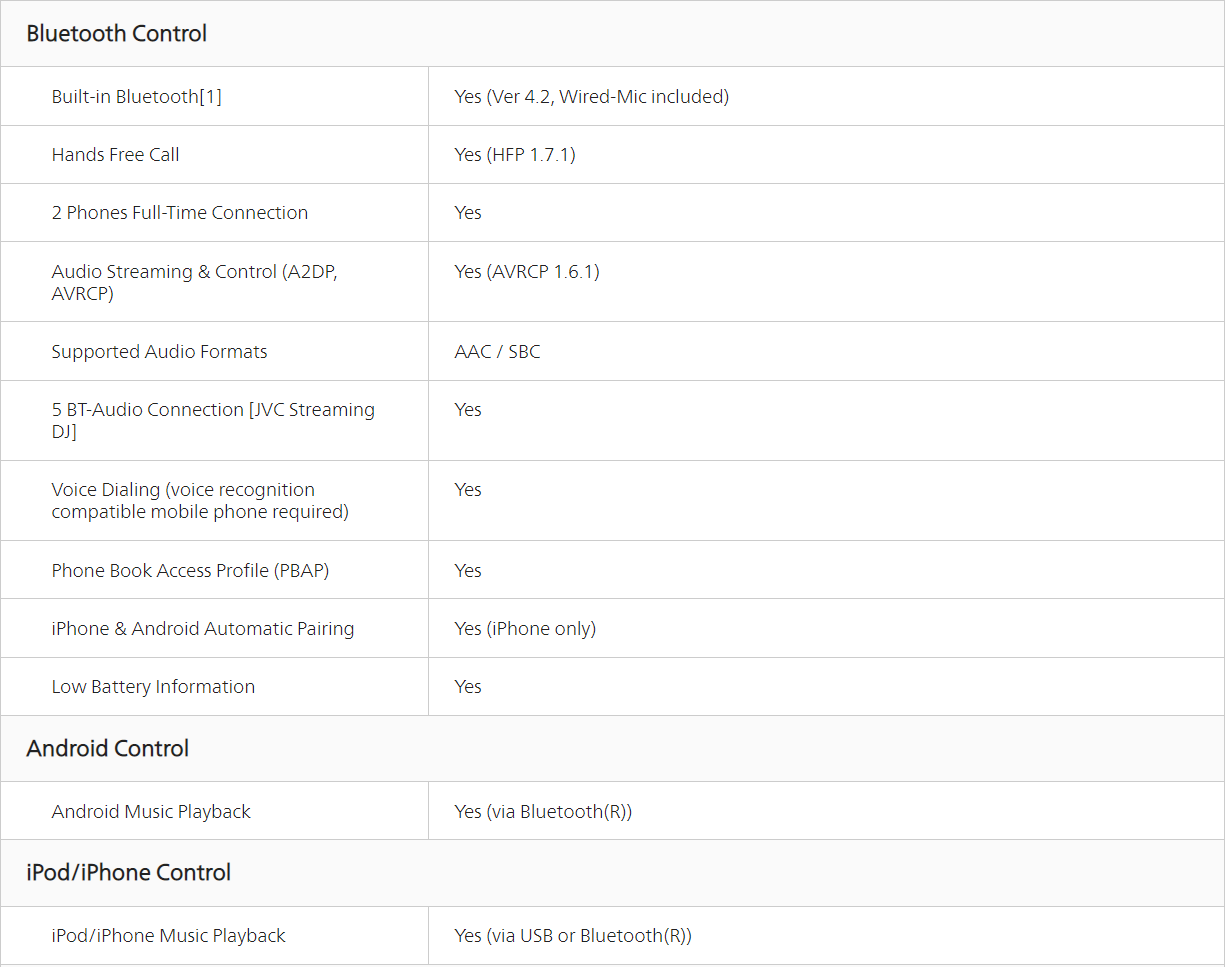Screen dimensions: 1226x967
Task: Click the Android Control section header
Action: coord(108,749)
